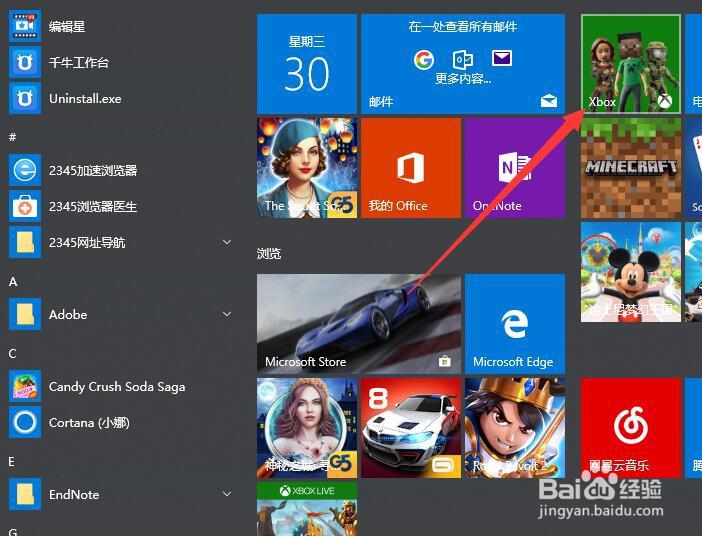Click the Outlook icon in mail tile

462,59
